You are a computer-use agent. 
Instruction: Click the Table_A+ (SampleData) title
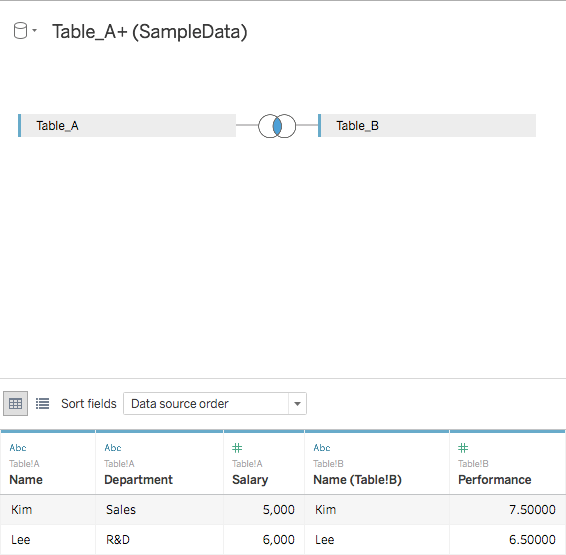pyautogui.click(x=150, y=32)
